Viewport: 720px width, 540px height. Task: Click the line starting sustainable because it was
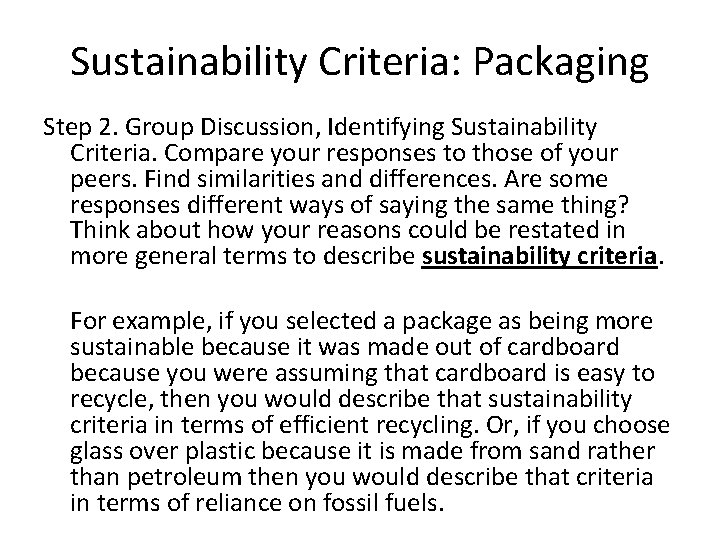click(344, 347)
